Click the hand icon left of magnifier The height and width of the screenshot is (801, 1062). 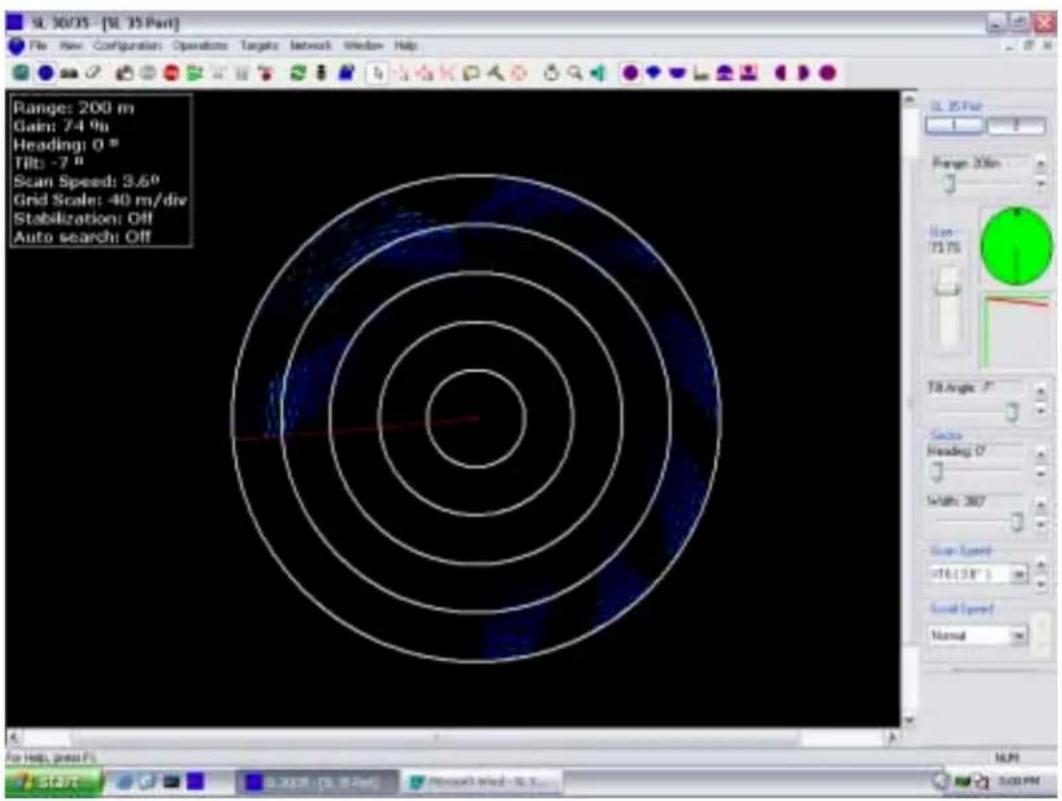(551, 72)
